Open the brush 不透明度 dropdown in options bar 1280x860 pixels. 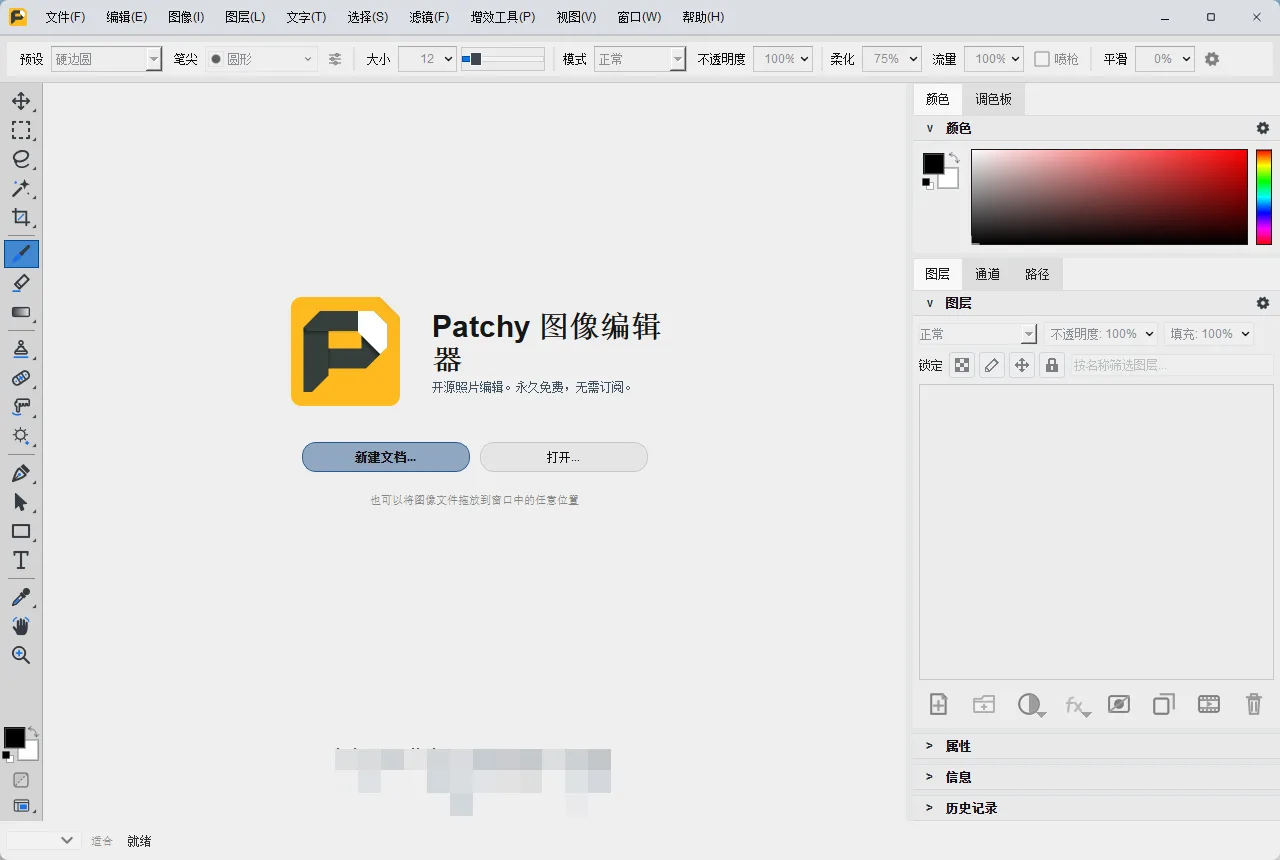click(x=783, y=59)
